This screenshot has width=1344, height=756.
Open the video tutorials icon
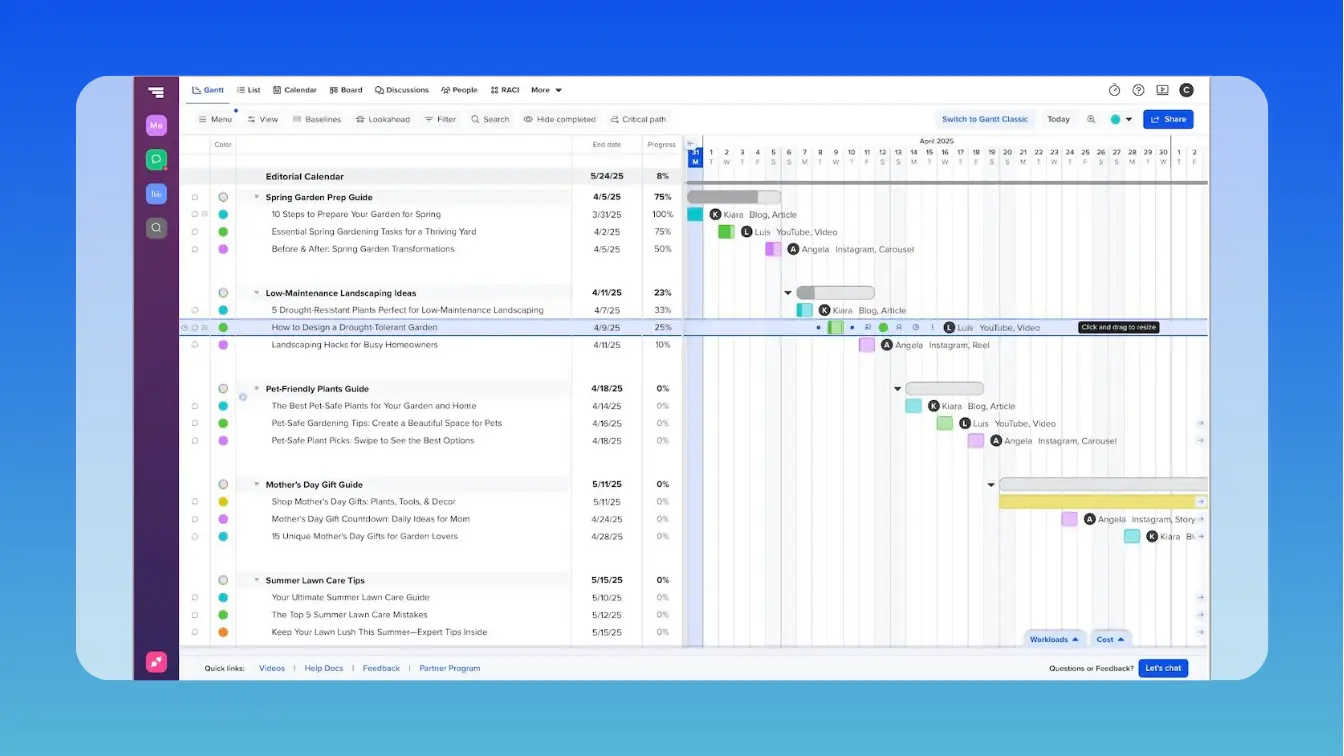pyautogui.click(x=1161, y=89)
